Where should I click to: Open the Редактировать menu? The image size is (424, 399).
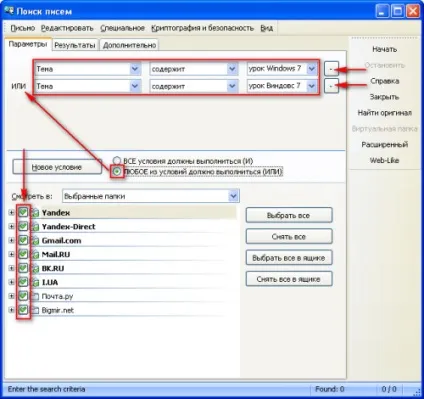[67, 28]
